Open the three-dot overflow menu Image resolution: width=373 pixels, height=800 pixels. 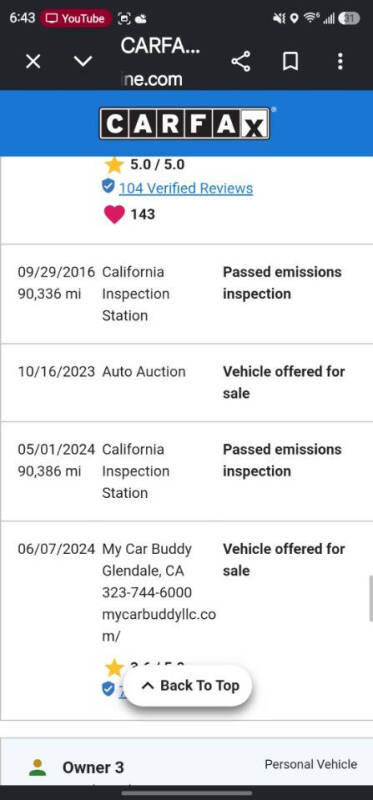click(340, 61)
